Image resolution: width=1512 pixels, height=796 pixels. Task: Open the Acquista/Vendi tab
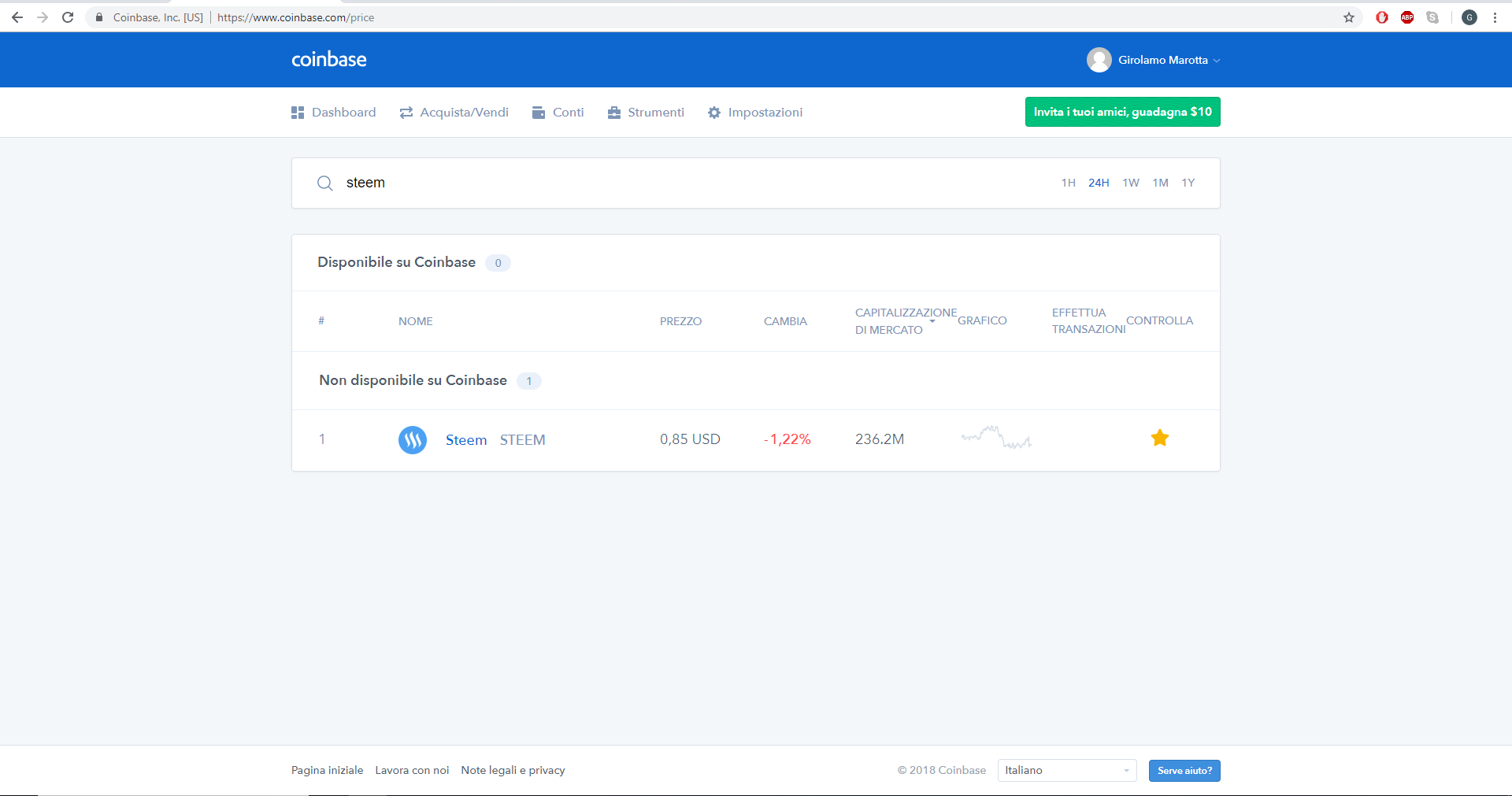coord(454,113)
